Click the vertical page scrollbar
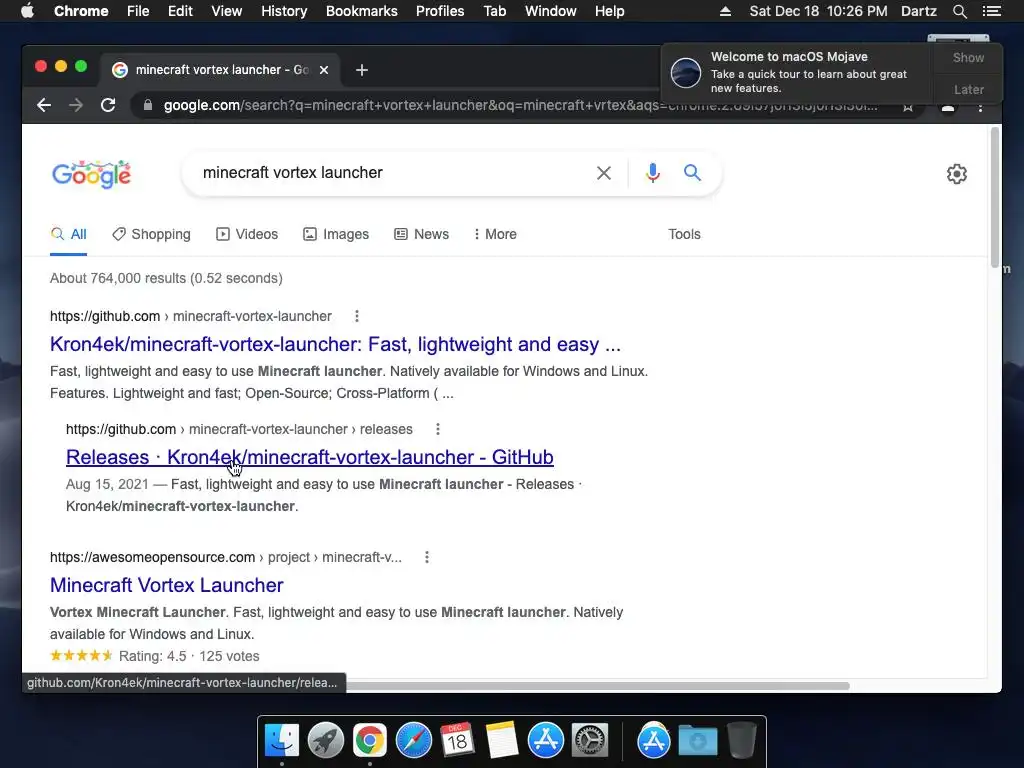The height and width of the screenshot is (768, 1024). click(995, 197)
